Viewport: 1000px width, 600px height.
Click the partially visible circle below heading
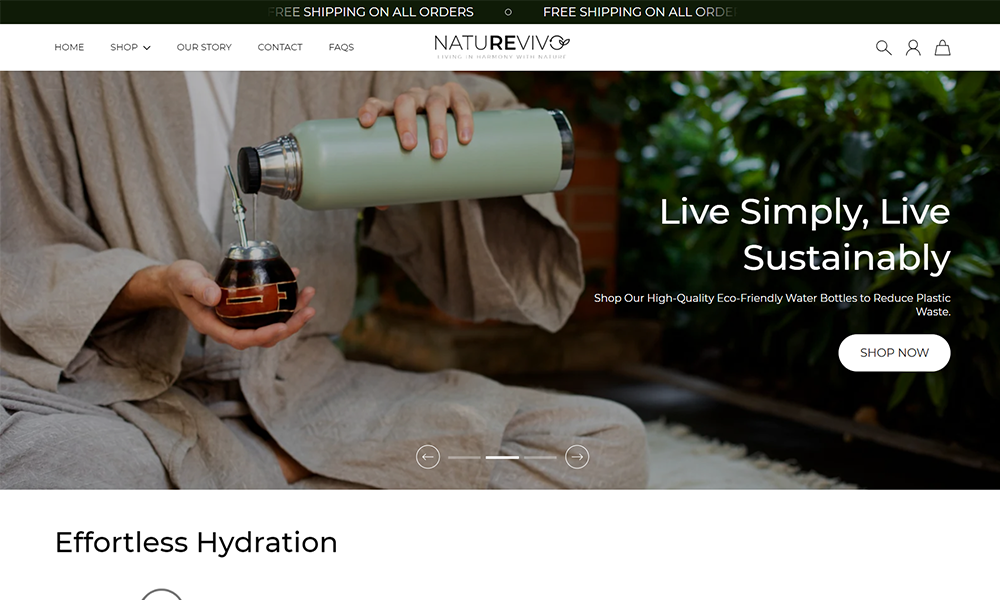point(161,594)
